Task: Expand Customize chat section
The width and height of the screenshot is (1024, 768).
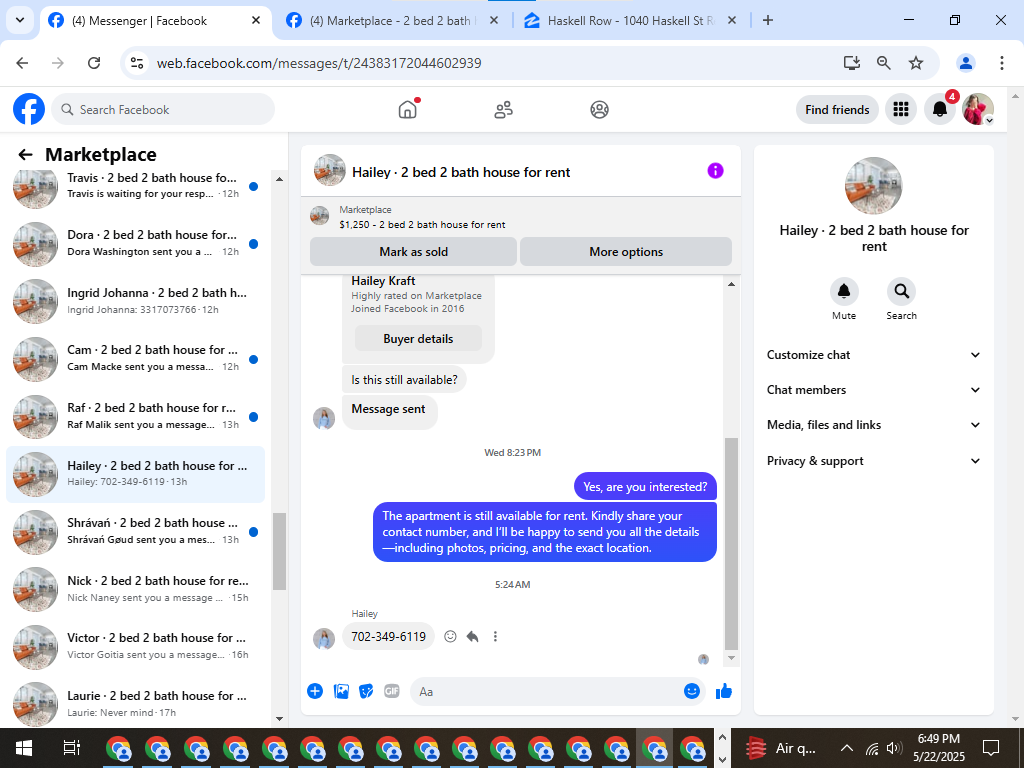Action: pos(873,355)
